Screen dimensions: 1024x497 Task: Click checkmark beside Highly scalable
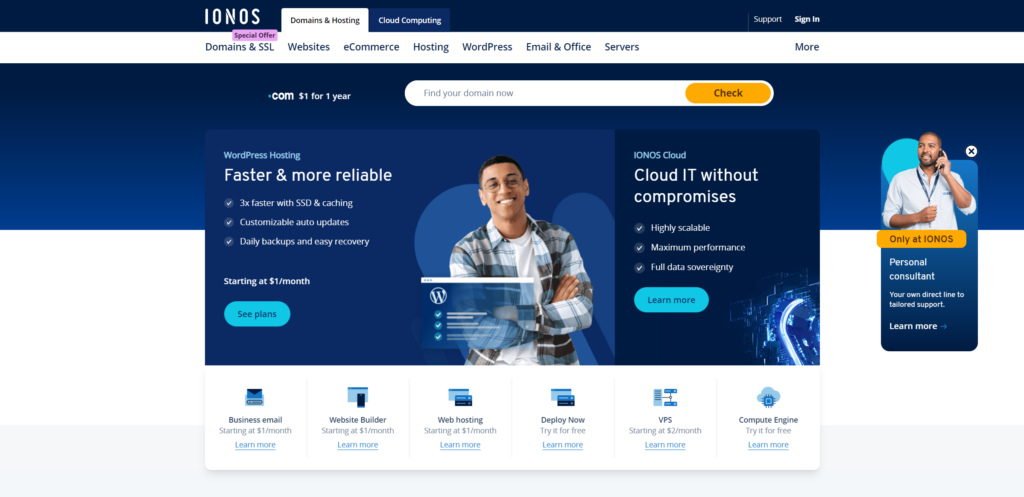tap(639, 228)
